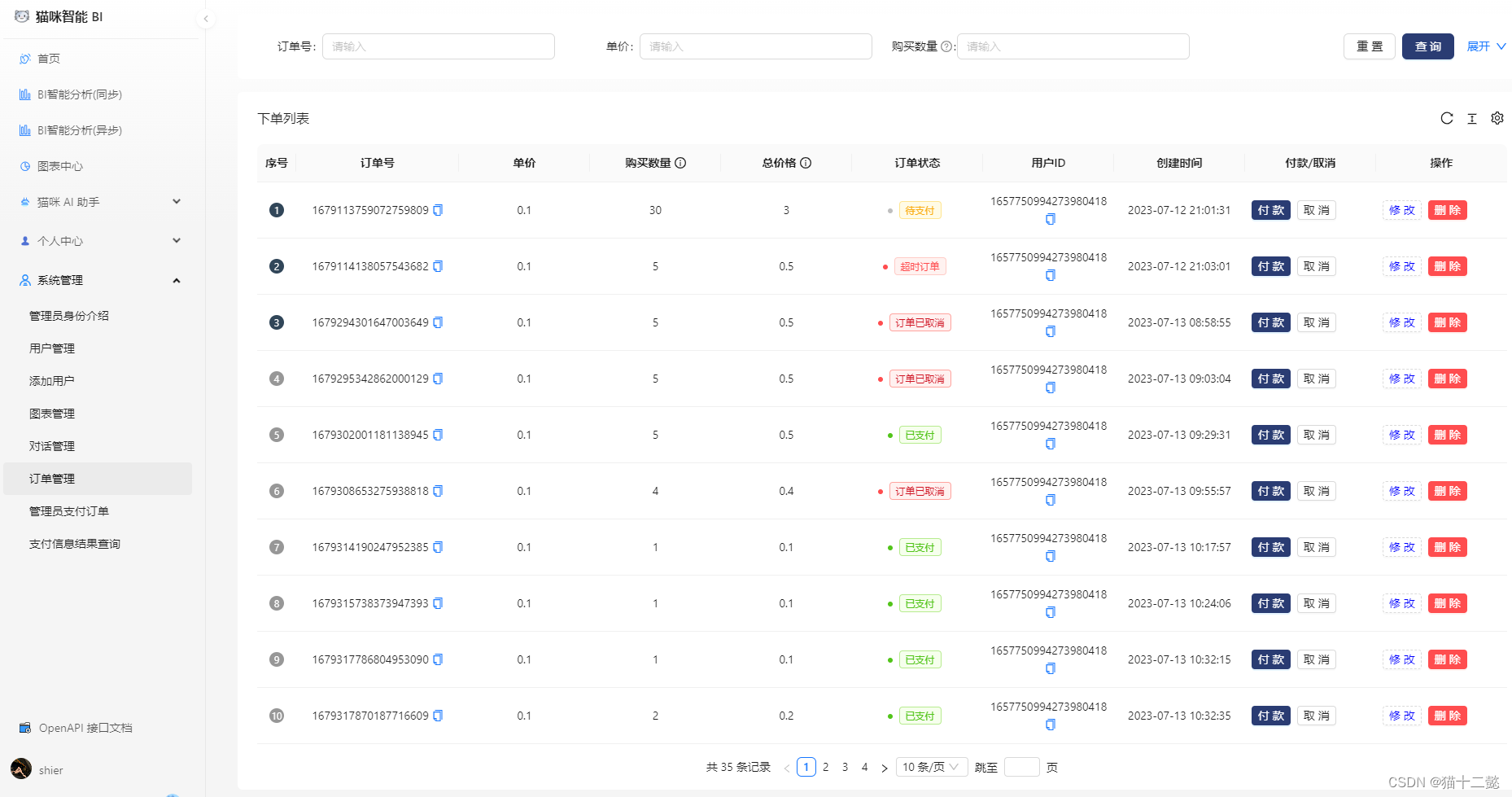Expand more filters with 展开
Viewport: 1512px width, 797px height.
pos(1486,46)
